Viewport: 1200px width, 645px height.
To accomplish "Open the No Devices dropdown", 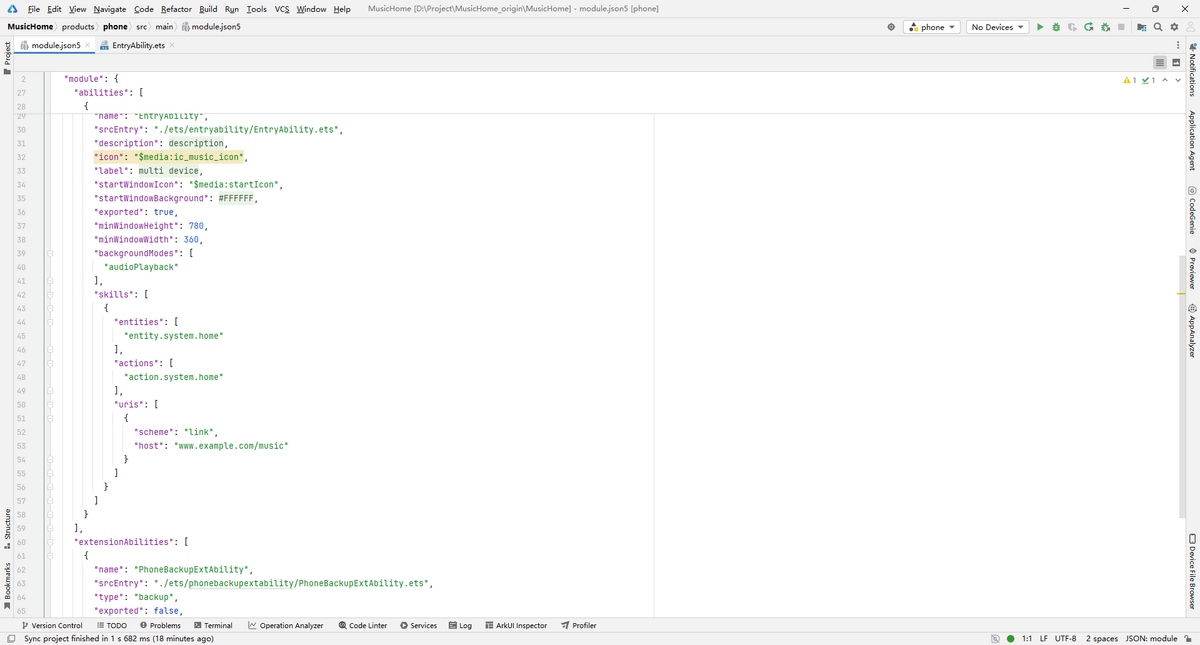I will [x=999, y=27].
